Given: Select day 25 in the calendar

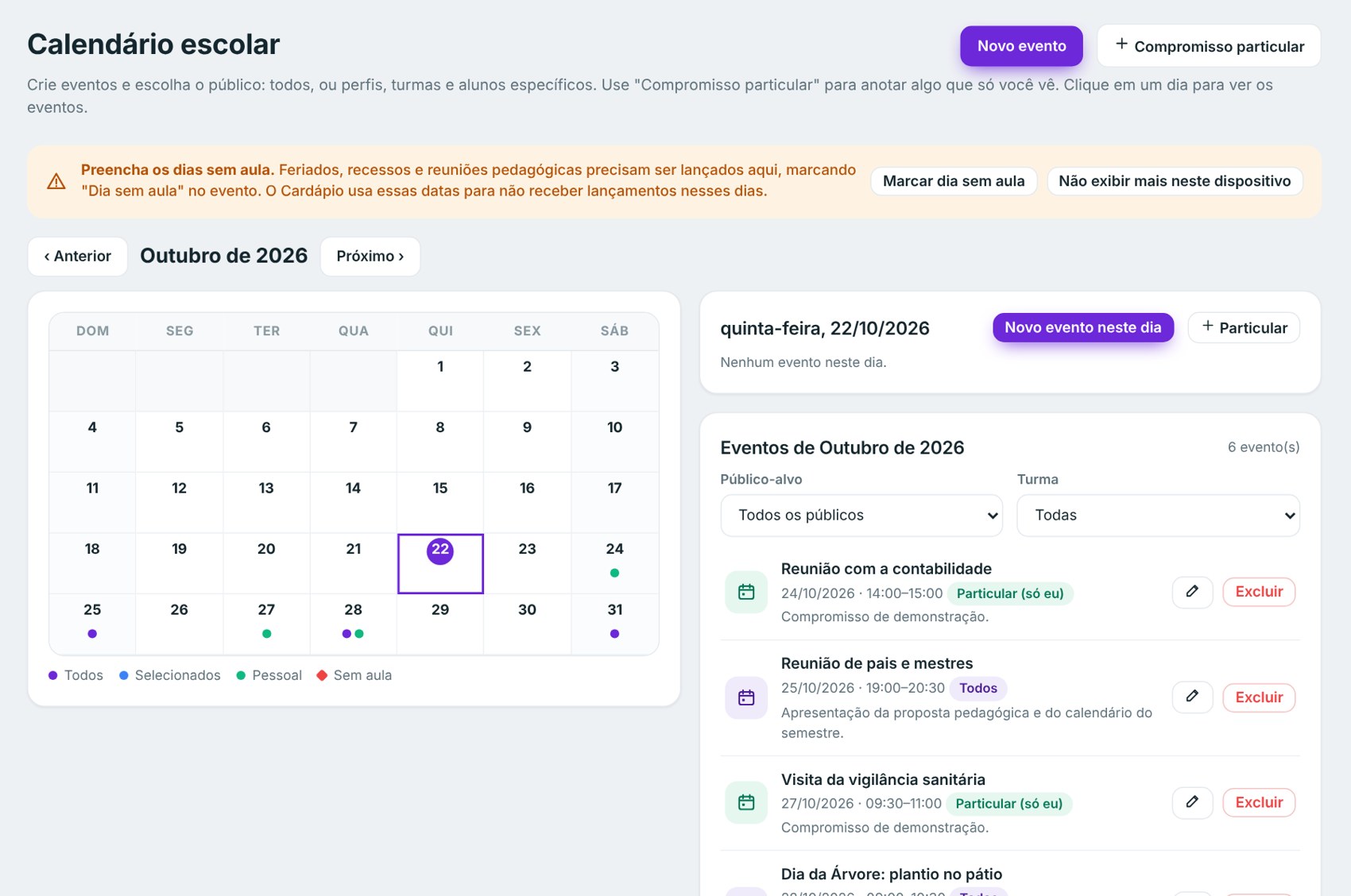Looking at the screenshot, I should (x=92, y=624).
